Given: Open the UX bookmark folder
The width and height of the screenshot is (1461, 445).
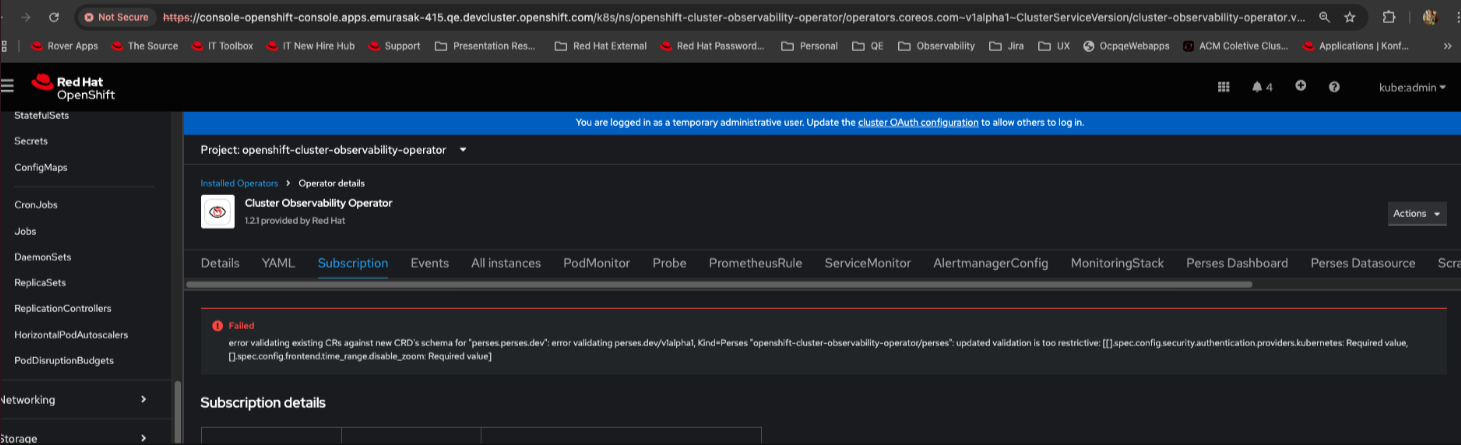Looking at the screenshot, I should coord(1053,46).
